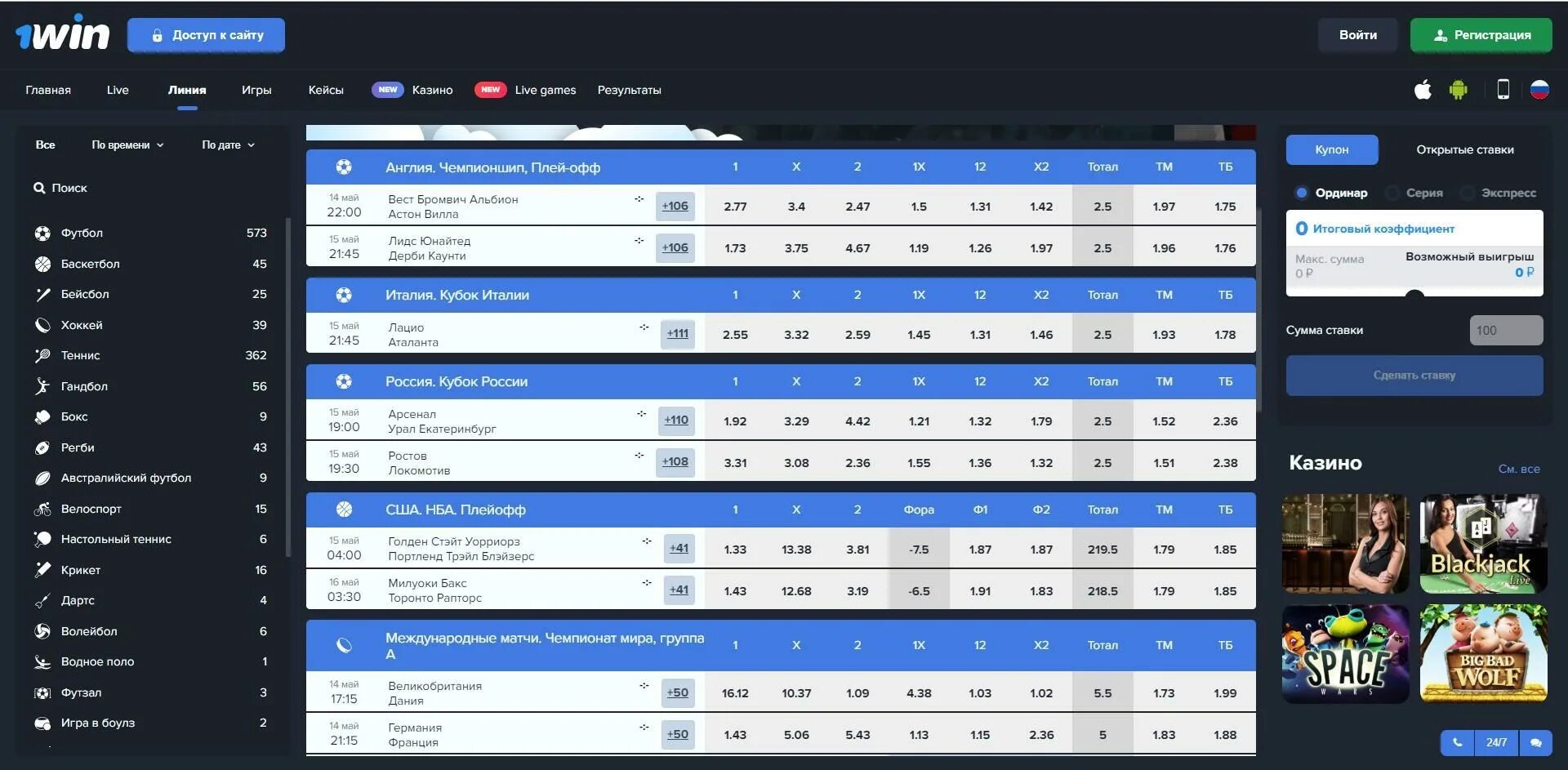Pick draw odds 3.32 for Лацио Аталанта
The height and width of the screenshot is (770, 1568).
(x=796, y=335)
